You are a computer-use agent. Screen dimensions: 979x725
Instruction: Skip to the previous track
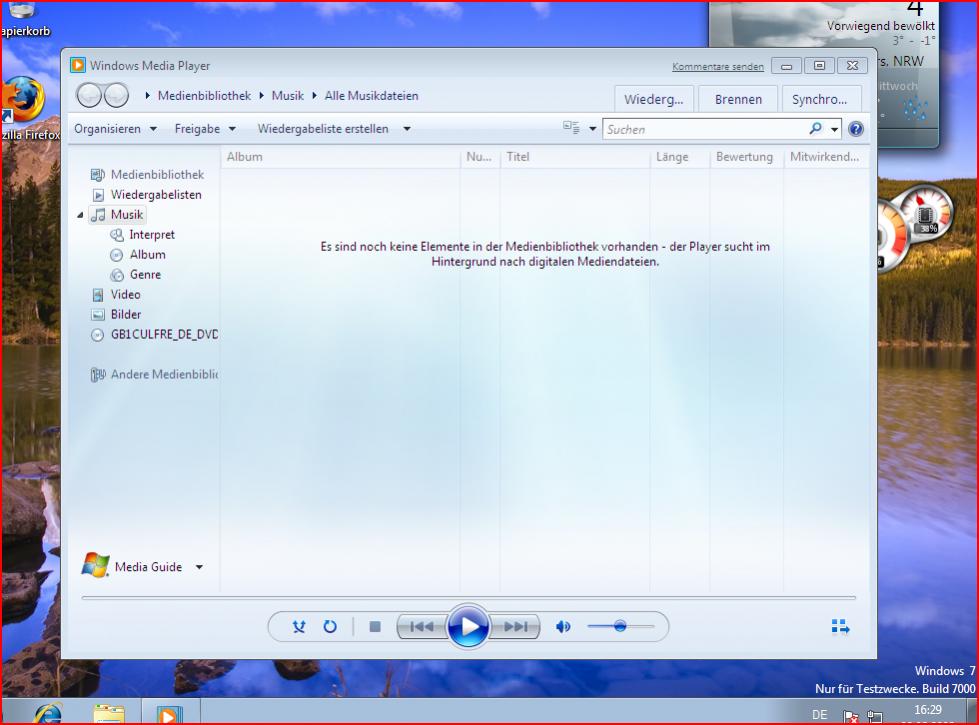[422, 626]
